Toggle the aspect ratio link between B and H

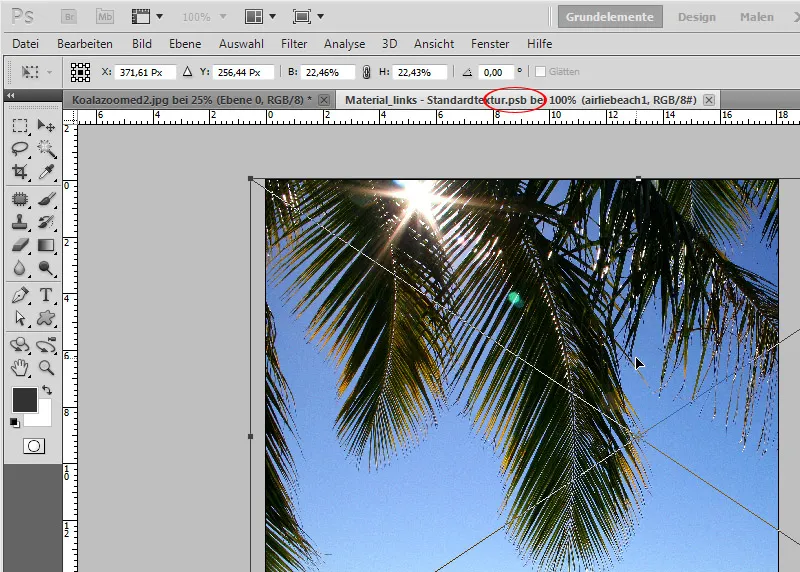click(x=366, y=72)
